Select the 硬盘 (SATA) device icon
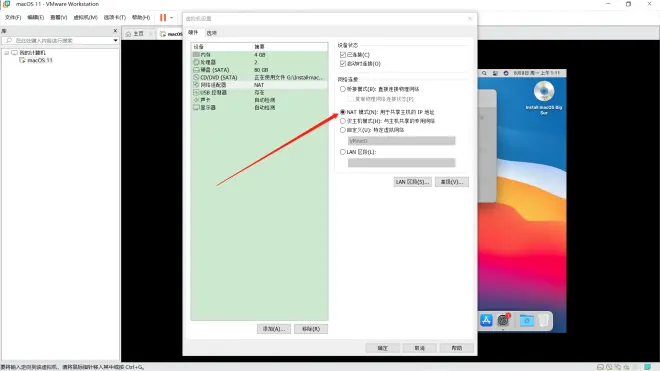This screenshot has width=660, height=371. [x=196, y=70]
